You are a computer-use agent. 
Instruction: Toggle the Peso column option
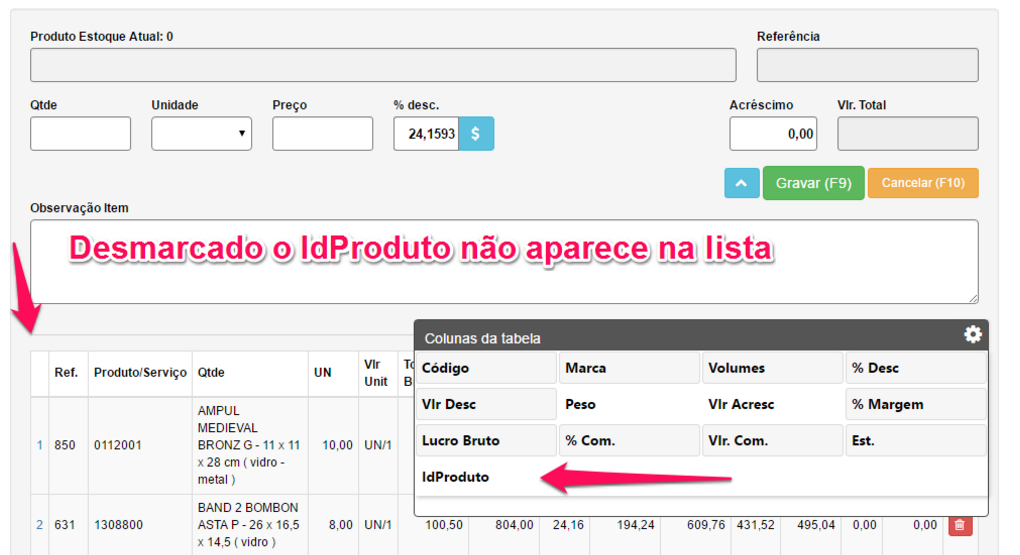[629, 405]
